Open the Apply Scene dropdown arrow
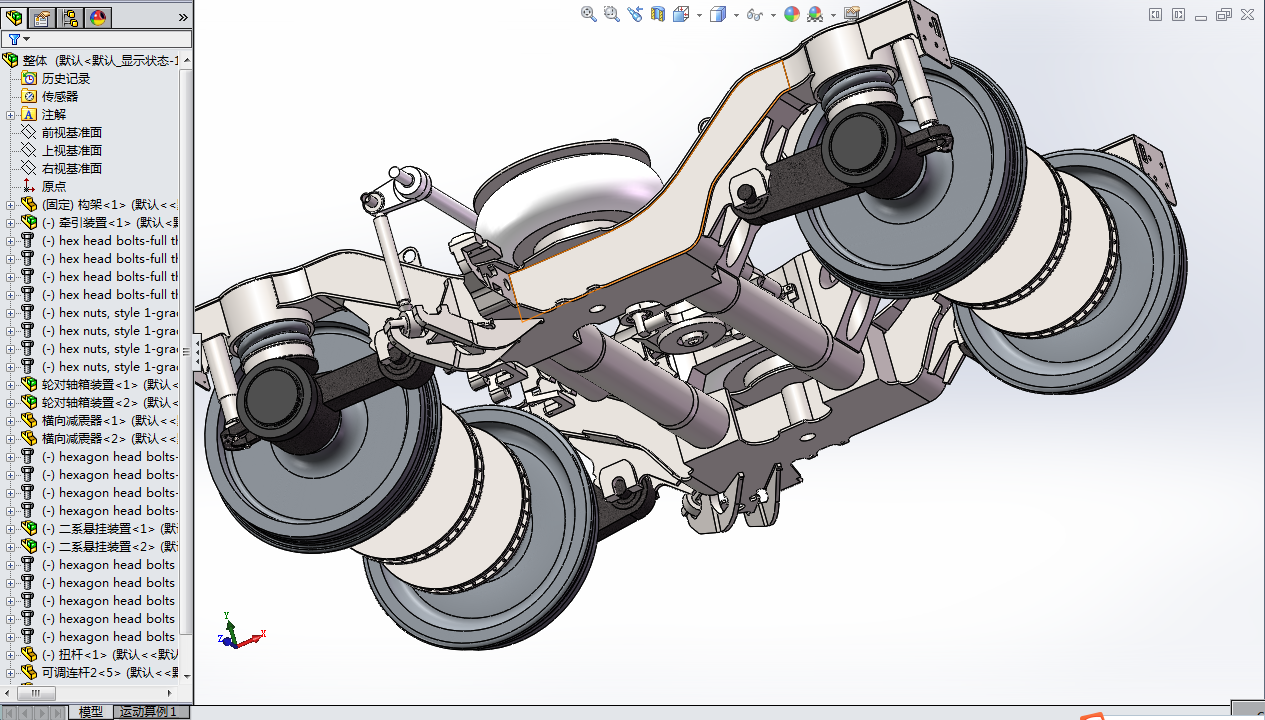The height and width of the screenshot is (720, 1265). click(x=833, y=15)
